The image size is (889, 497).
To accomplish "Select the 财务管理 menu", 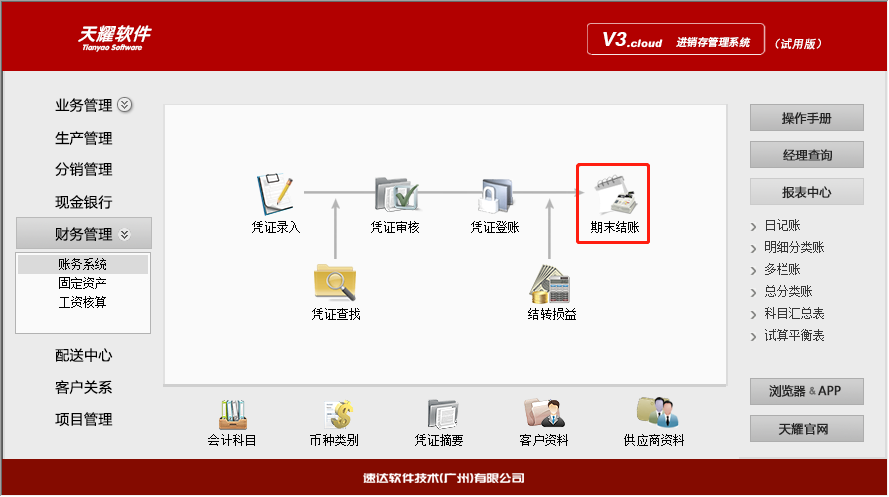I will pyautogui.click(x=83, y=233).
